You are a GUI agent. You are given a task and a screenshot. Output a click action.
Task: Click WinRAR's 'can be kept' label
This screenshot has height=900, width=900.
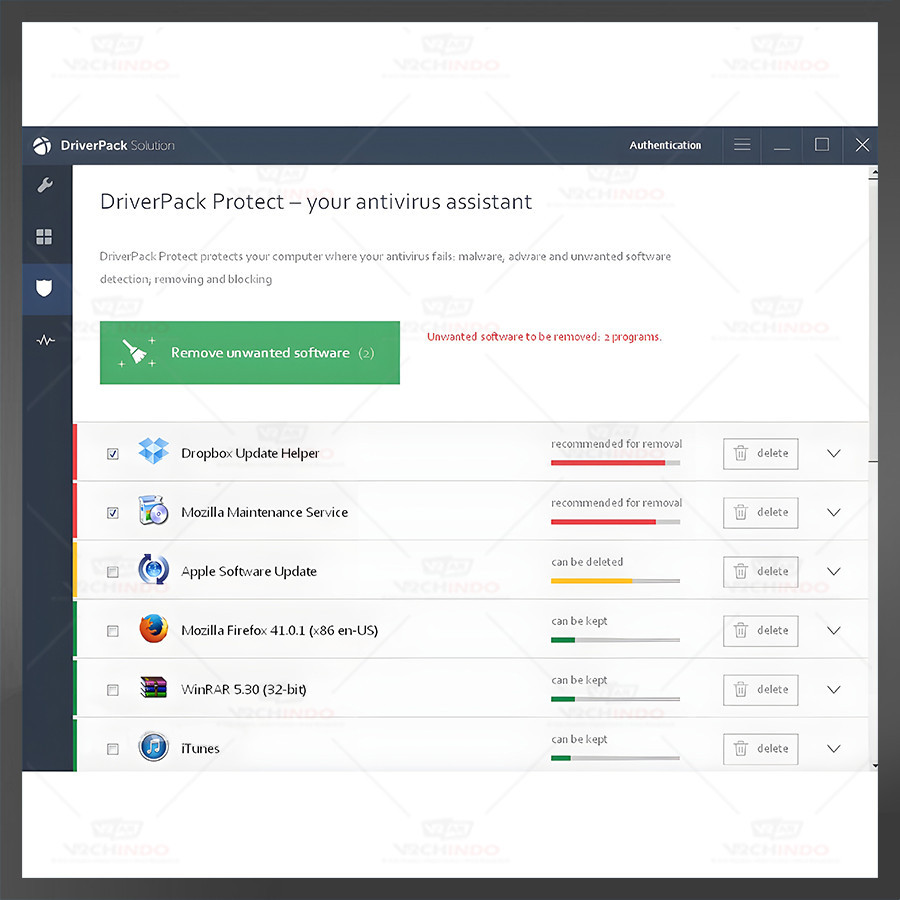click(579, 680)
